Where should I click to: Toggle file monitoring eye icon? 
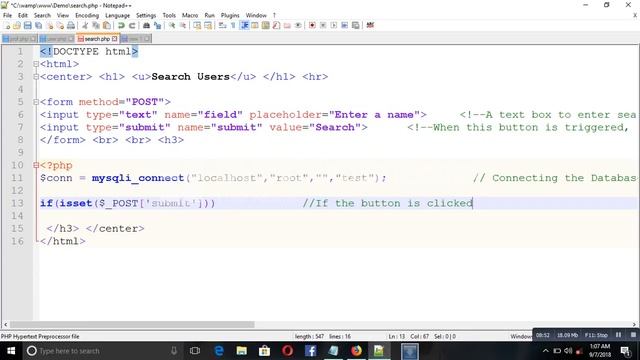coord(298,25)
